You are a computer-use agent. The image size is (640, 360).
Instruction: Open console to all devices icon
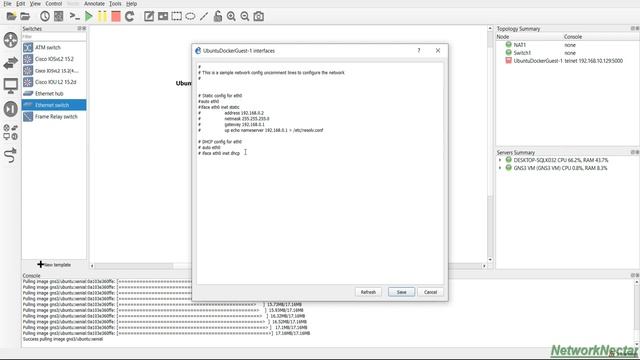point(74,16)
